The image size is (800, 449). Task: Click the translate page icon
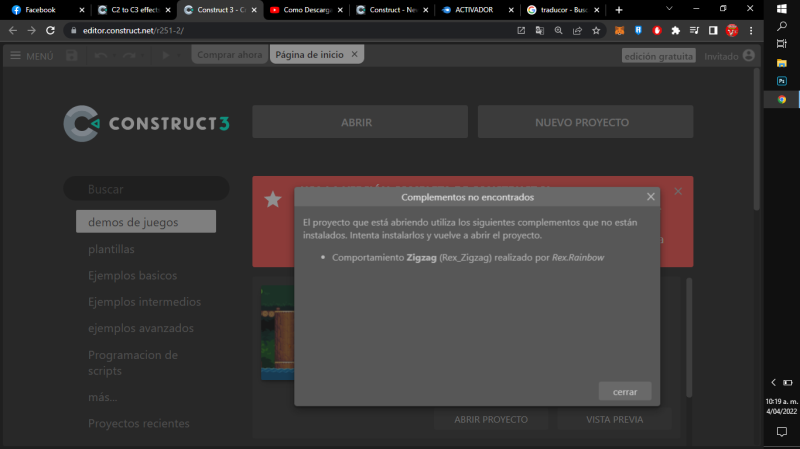(540, 31)
